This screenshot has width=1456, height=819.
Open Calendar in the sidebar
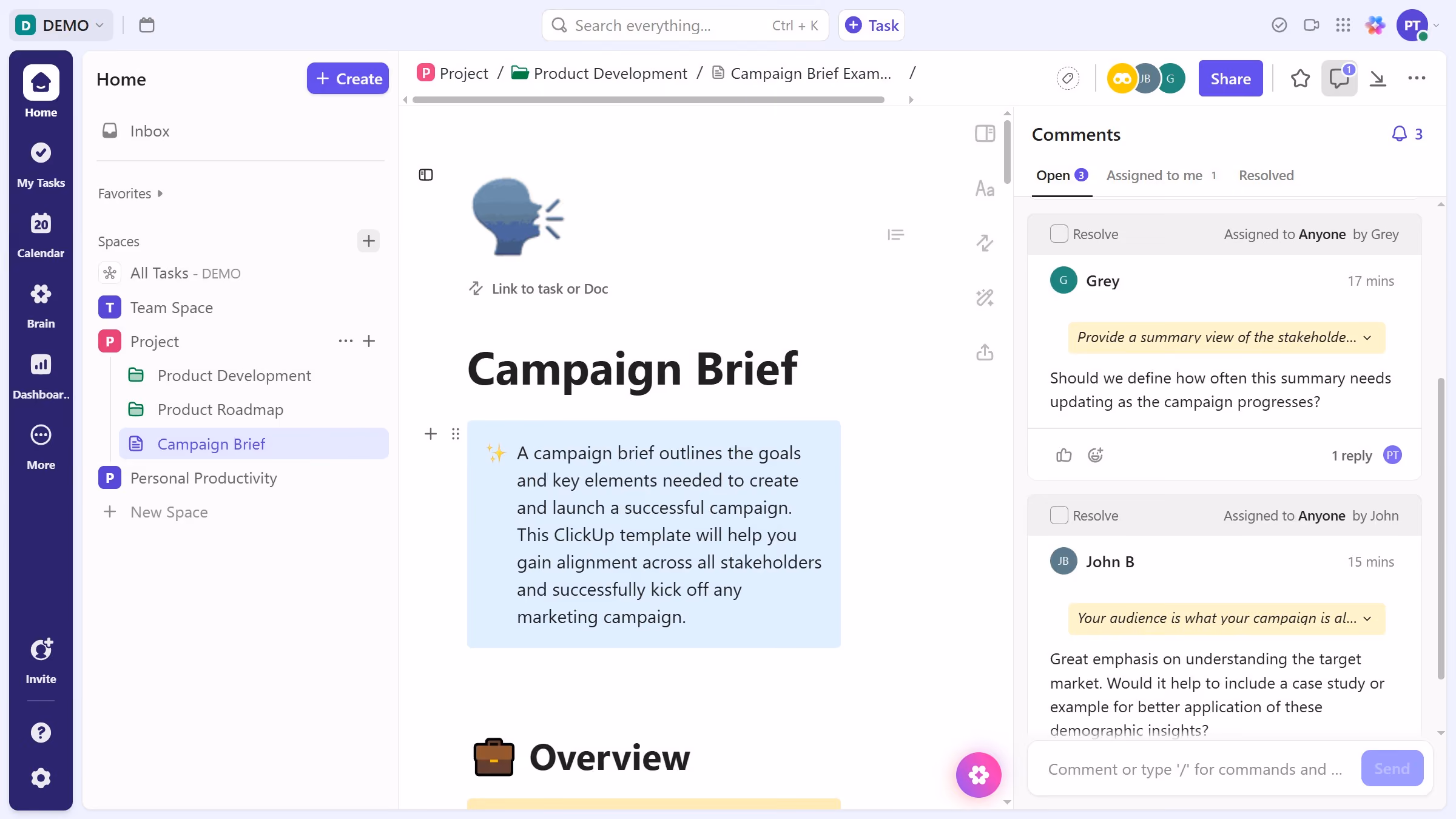(x=41, y=235)
